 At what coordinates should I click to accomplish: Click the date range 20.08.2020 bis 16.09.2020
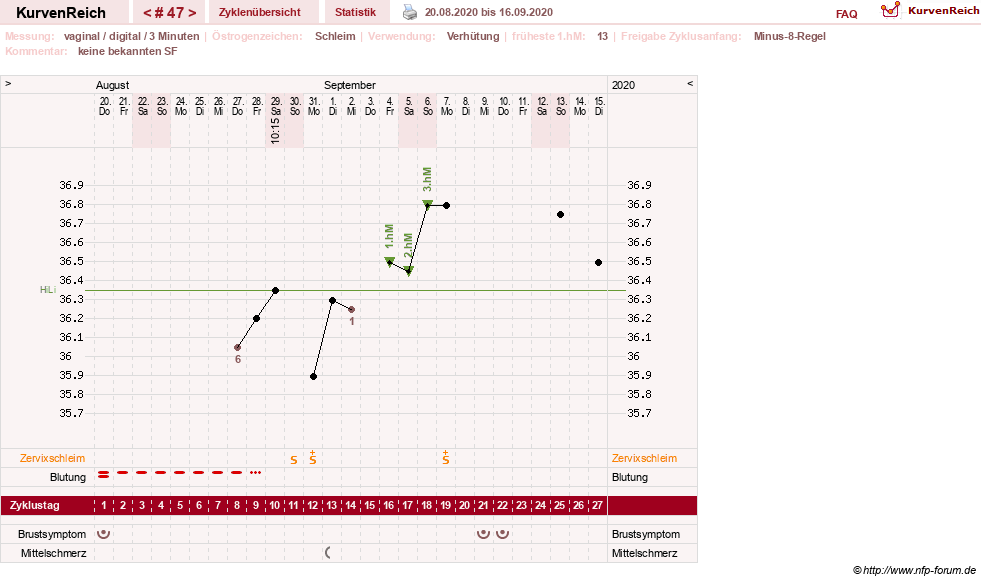click(x=489, y=12)
